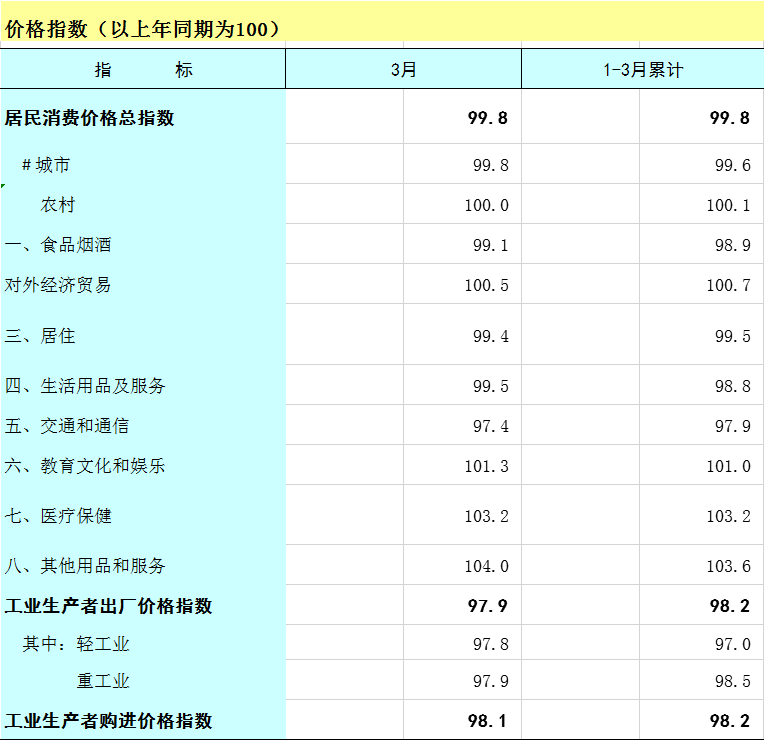Select the 工业生产者出厂价格指数 row label
Image resolution: width=764 pixels, height=740 pixels.
click(109, 606)
